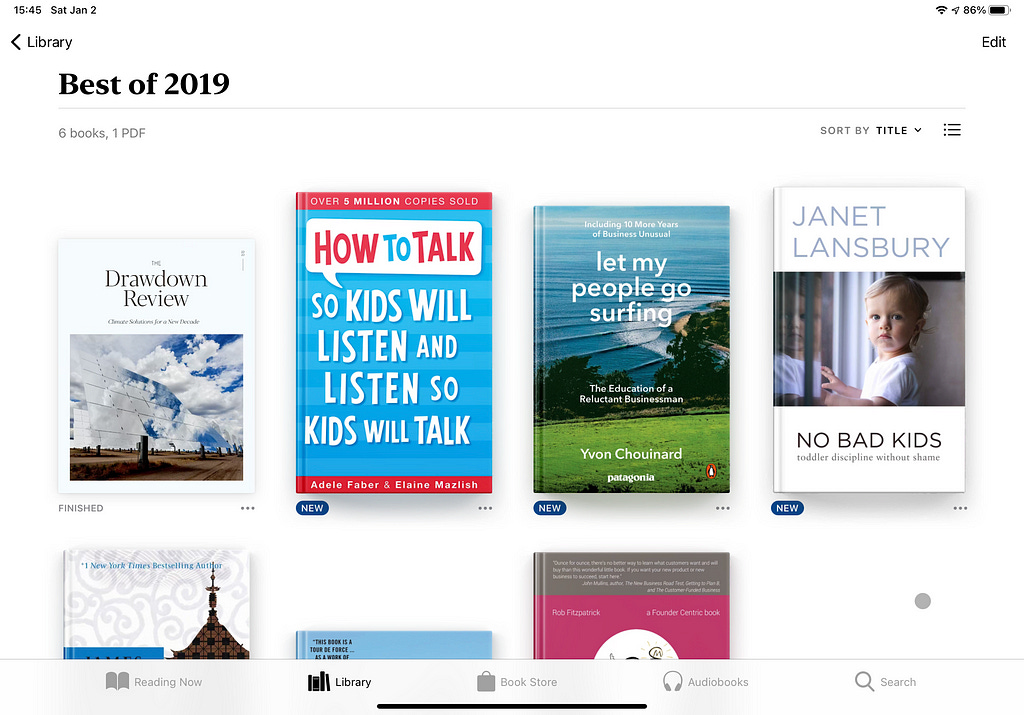Tap FINISHED label under Drawdown Review
The image size is (1024, 715).
(x=81, y=508)
